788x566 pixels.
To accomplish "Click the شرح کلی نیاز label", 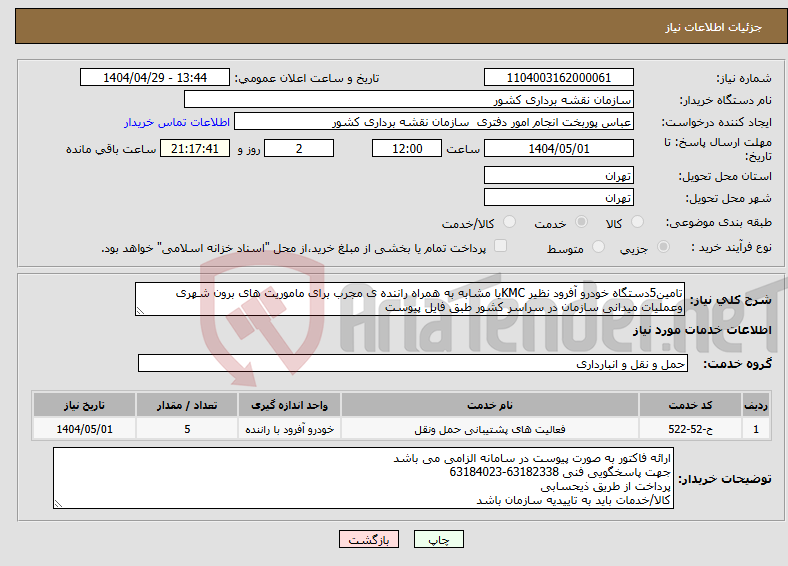I will 730,300.
